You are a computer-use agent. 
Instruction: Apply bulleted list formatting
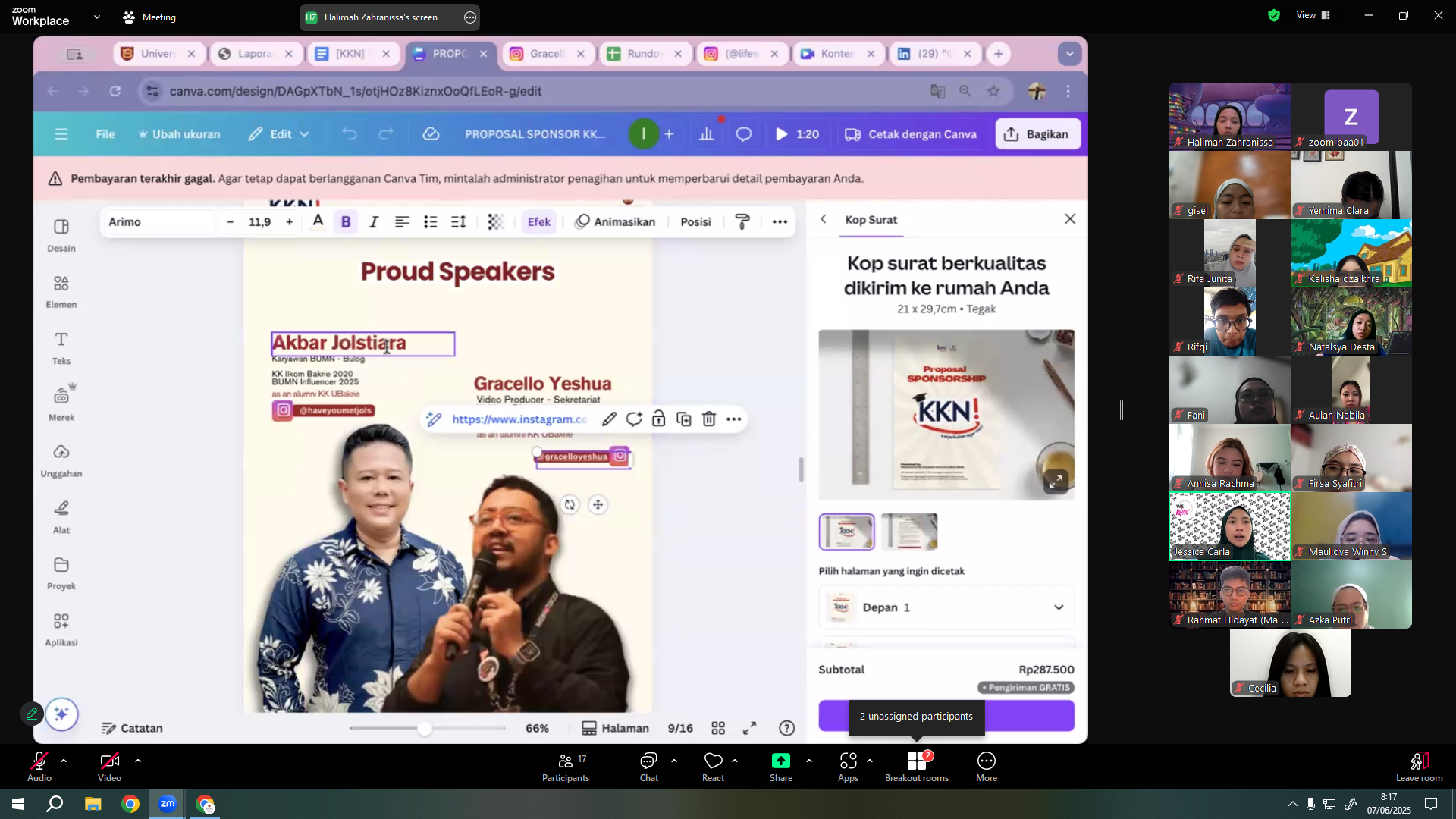click(x=431, y=221)
